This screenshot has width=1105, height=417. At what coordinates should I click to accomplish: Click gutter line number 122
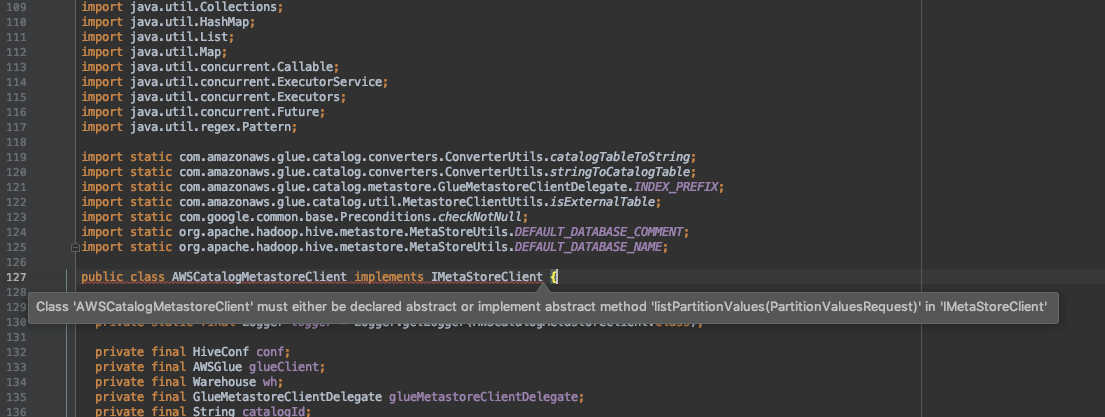point(16,201)
